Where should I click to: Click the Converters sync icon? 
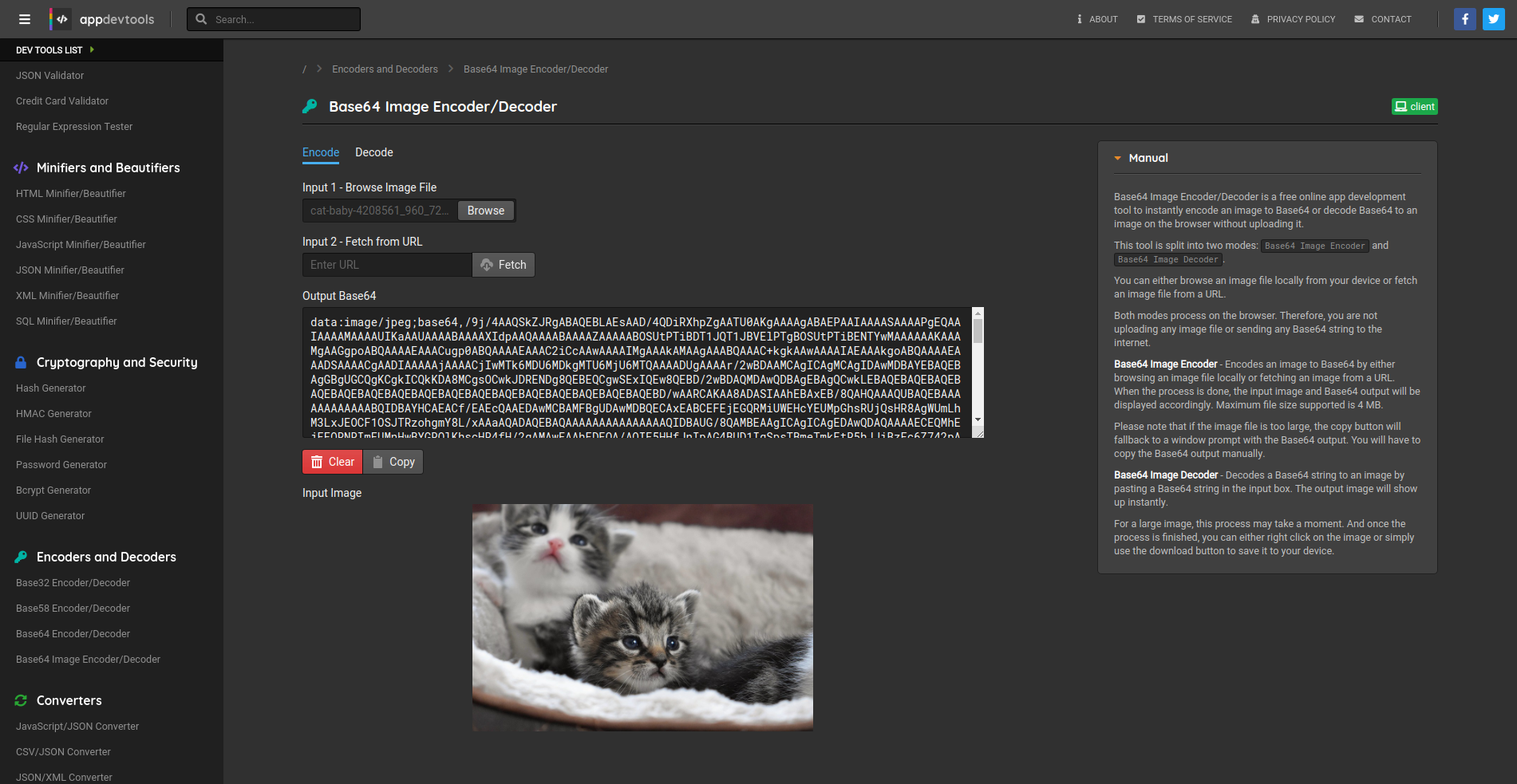[22, 700]
